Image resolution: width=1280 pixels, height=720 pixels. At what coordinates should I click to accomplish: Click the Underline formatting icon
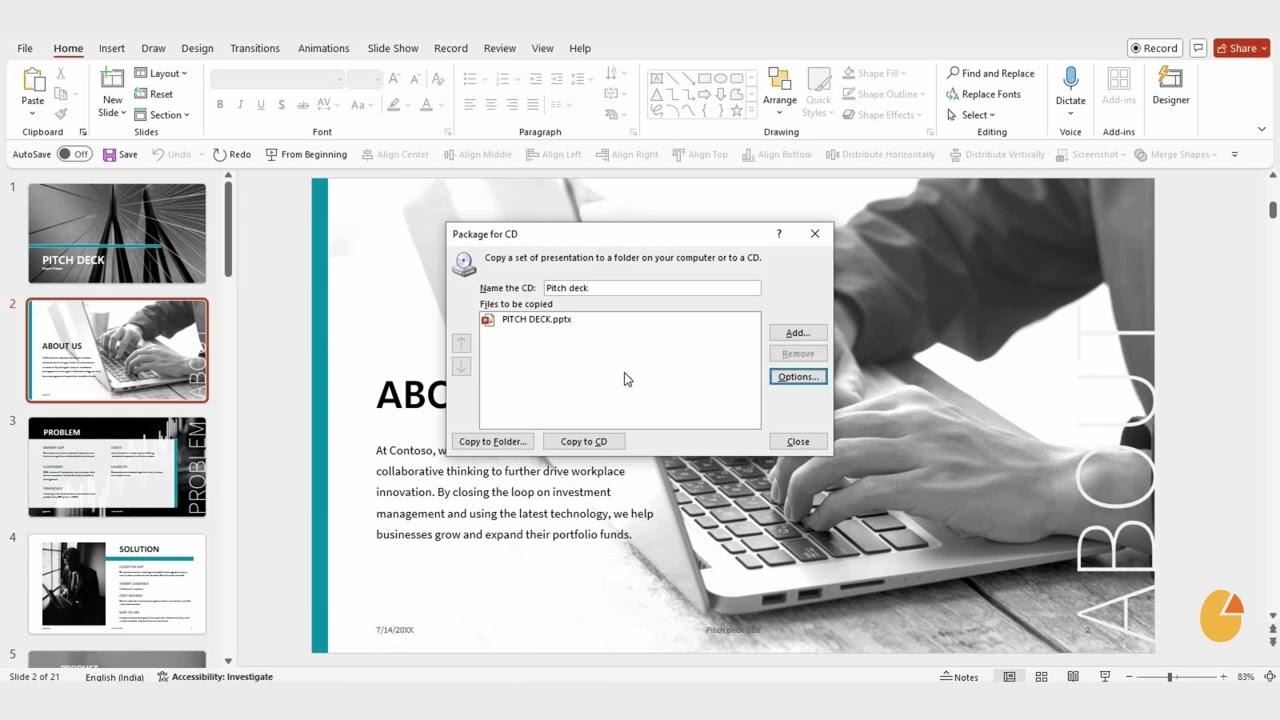(x=261, y=104)
